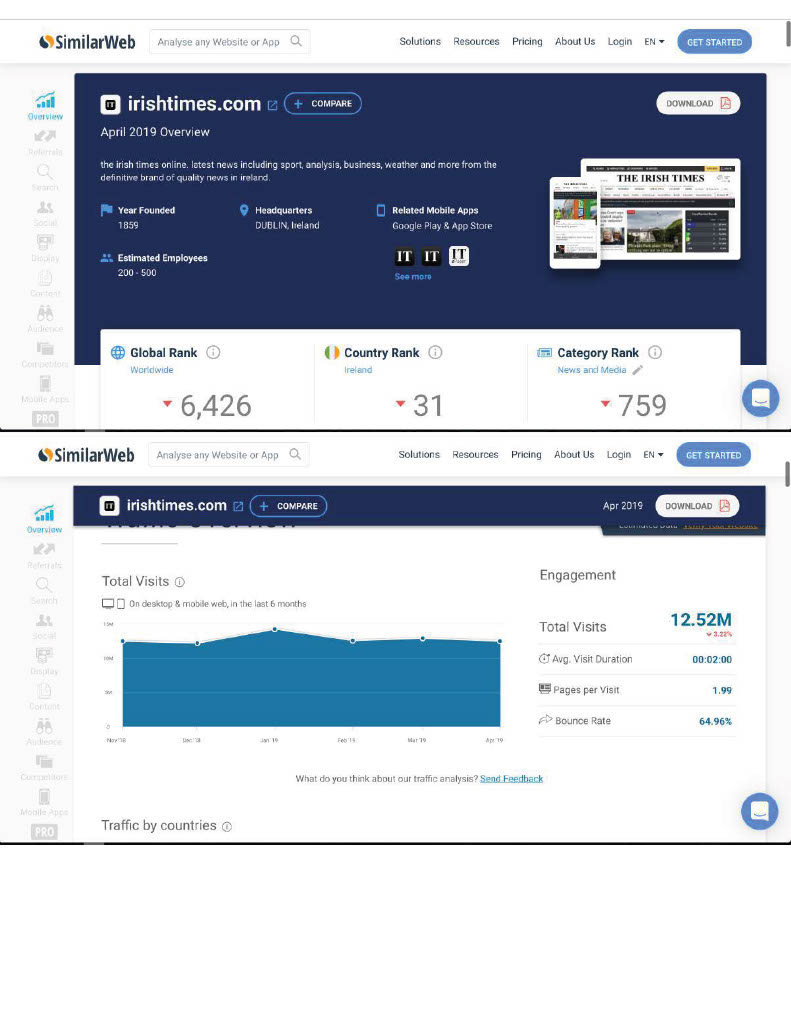791x1024 pixels.
Task: Open the first black IT mobile app icon
Action: click(404, 256)
